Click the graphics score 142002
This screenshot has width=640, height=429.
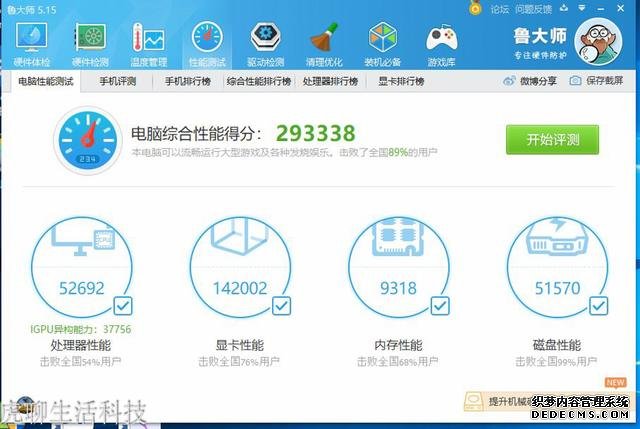tap(240, 288)
